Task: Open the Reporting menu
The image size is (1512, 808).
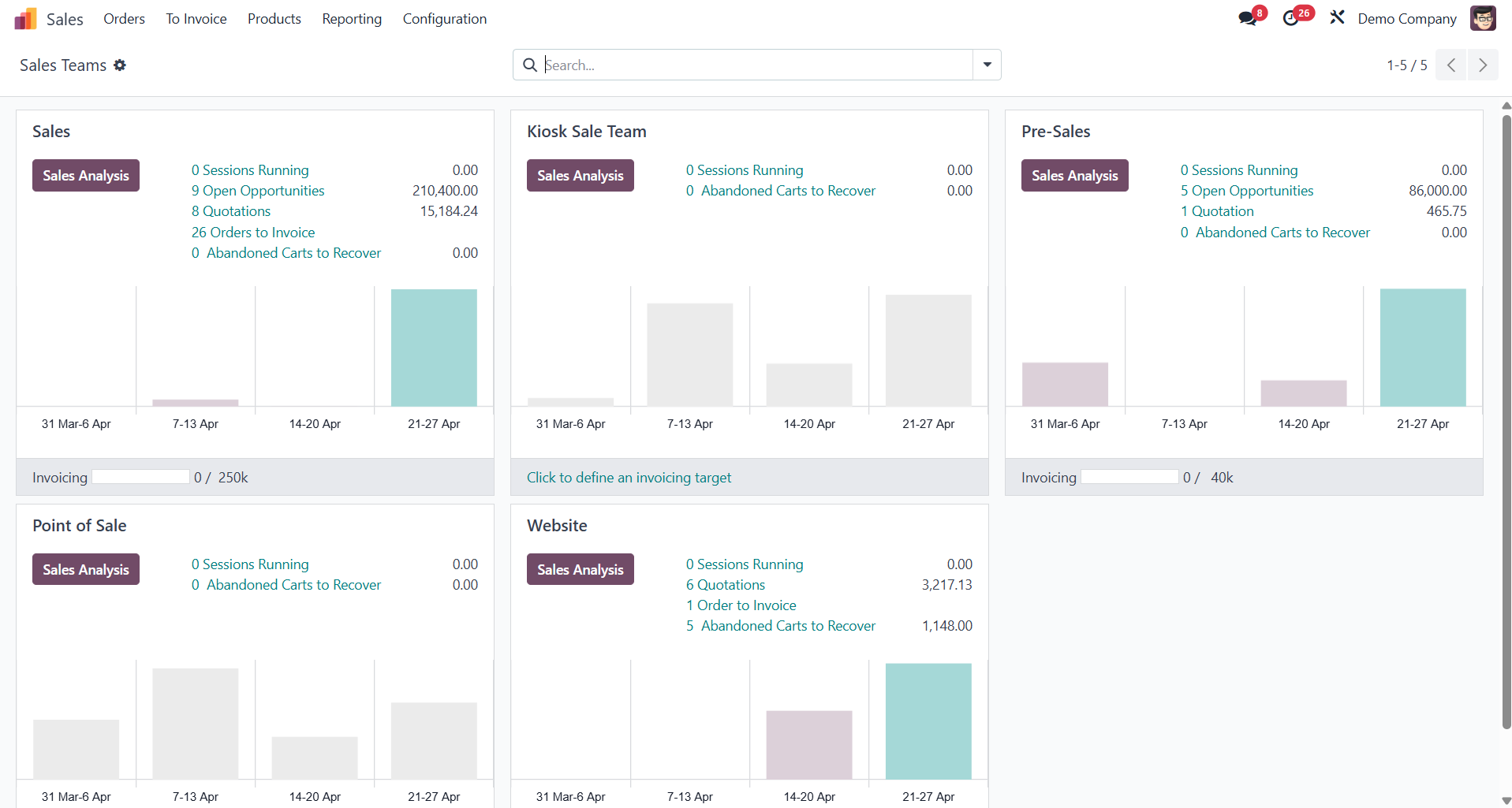Action: click(x=351, y=18)
